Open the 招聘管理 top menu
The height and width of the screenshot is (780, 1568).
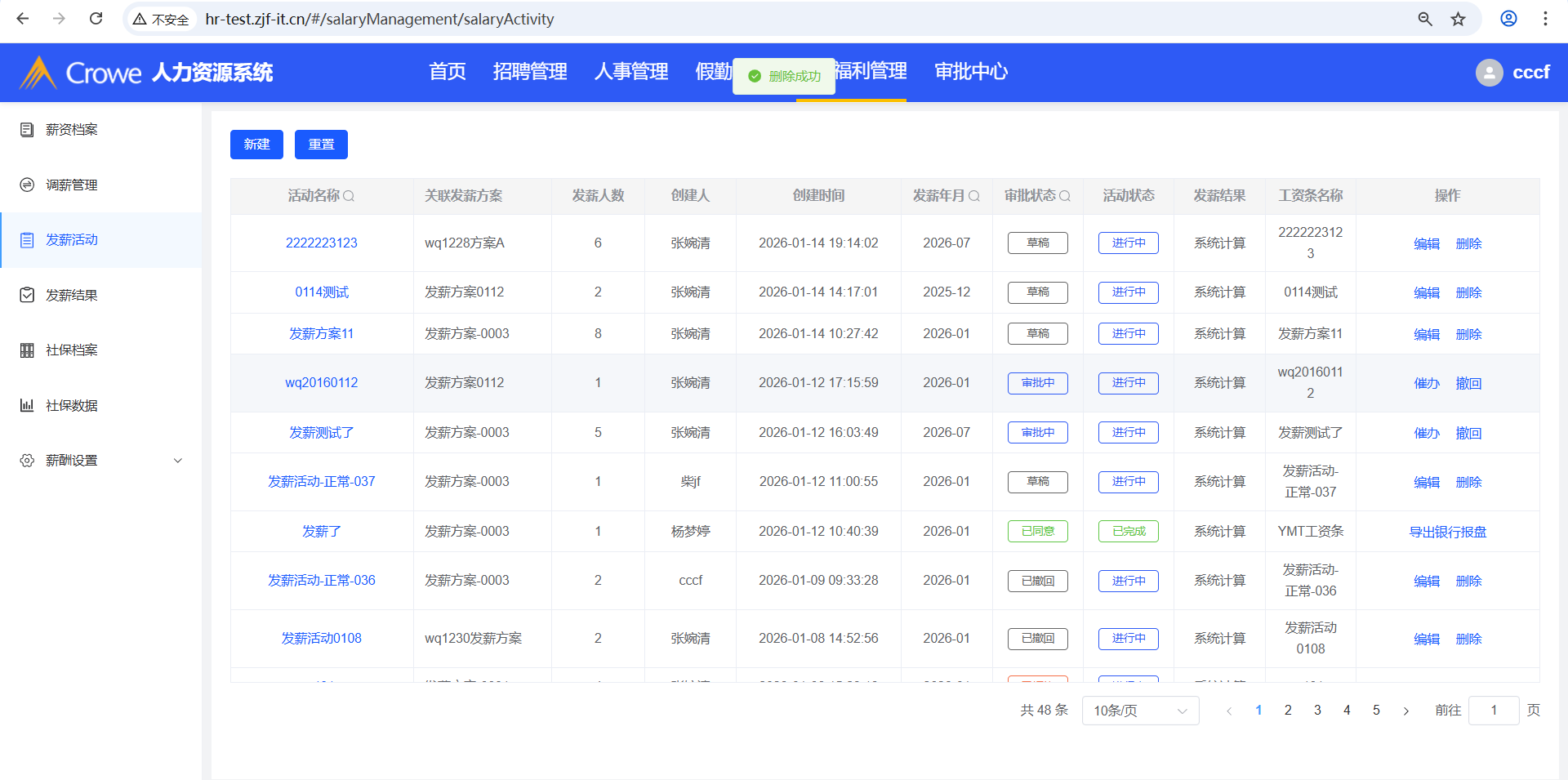(530, 72)
